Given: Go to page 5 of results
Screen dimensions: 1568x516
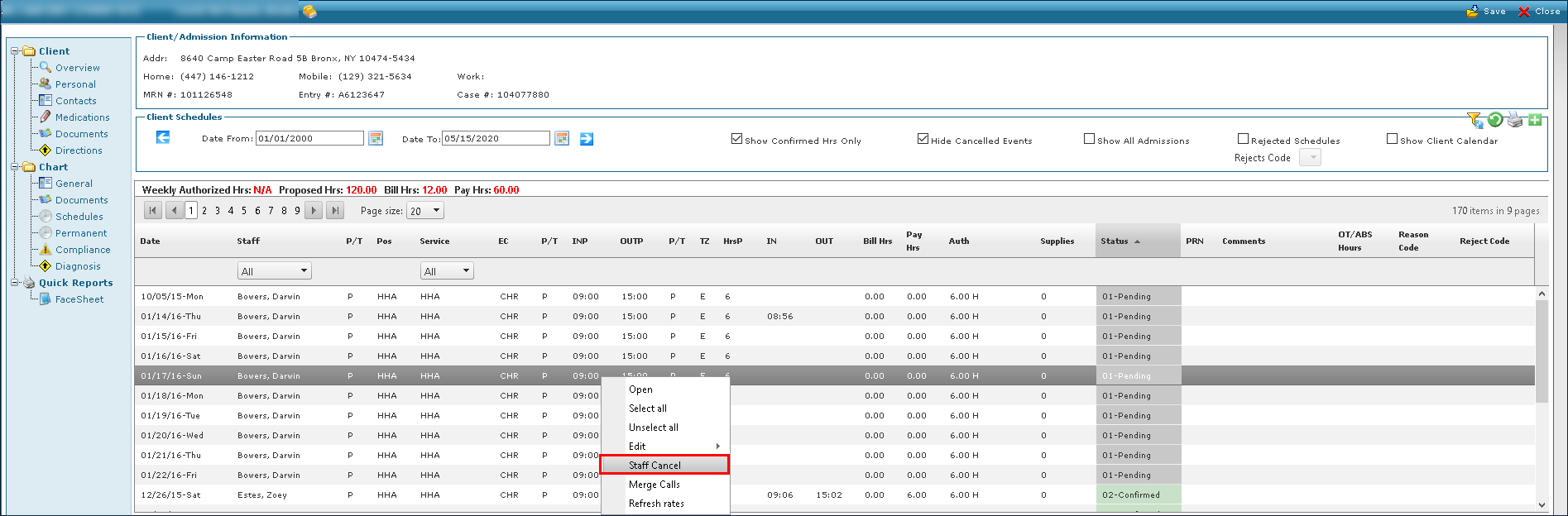Looking at the screenshot, I should tap(244, 211).
